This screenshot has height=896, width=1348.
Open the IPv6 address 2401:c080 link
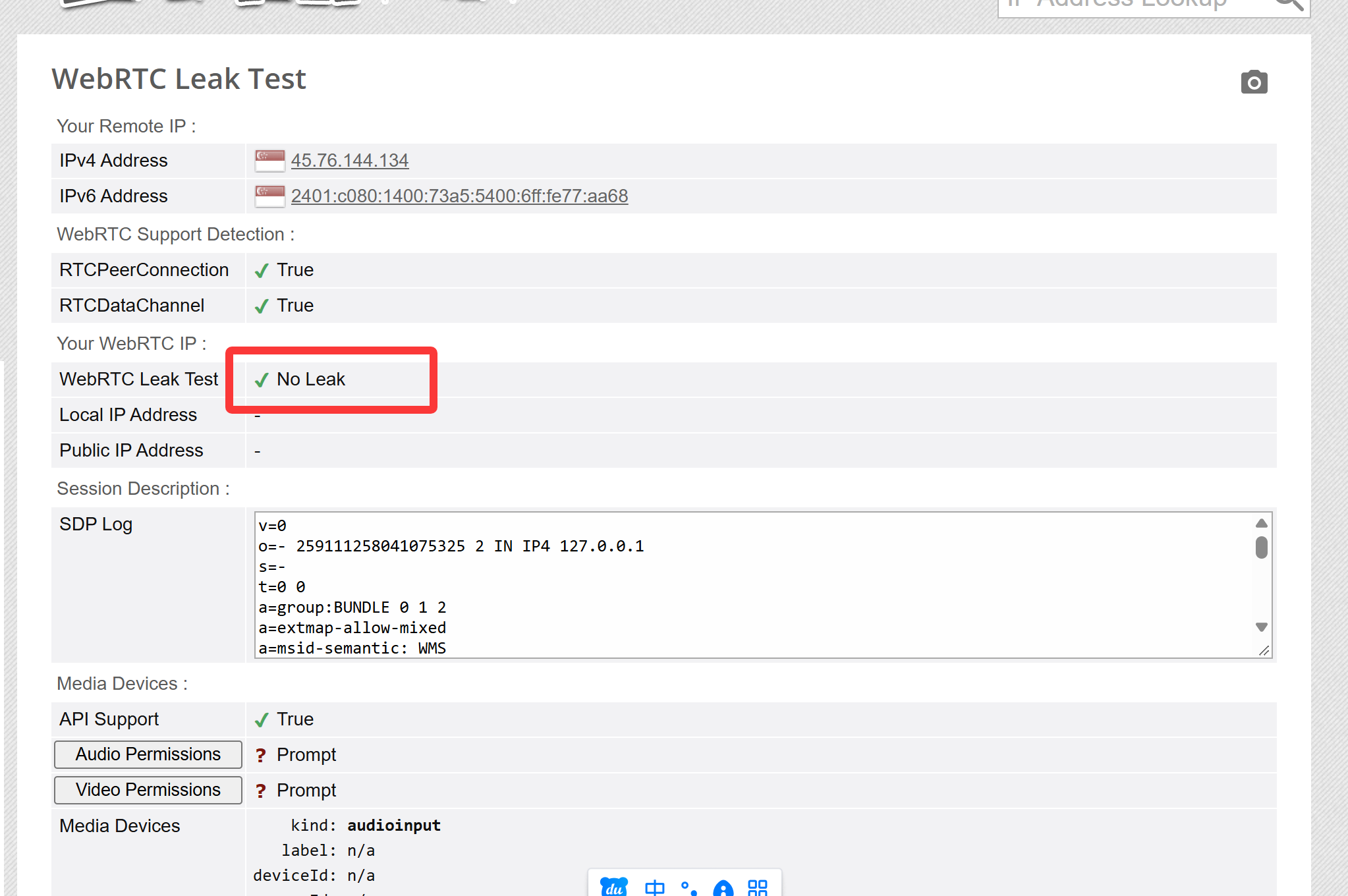(459, 196)
